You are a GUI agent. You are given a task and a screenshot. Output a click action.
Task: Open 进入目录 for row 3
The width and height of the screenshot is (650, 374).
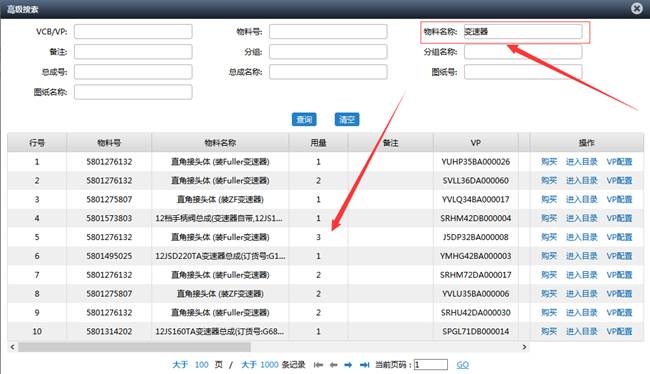coord(582,199)
